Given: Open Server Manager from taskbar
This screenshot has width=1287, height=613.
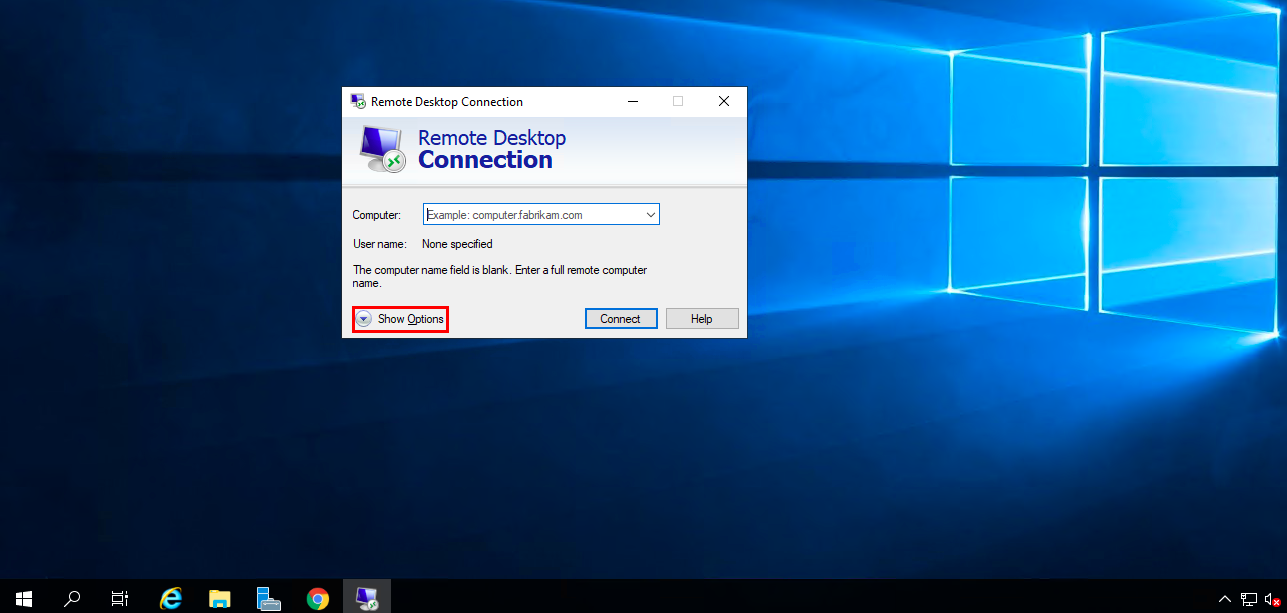Looking at the screenshot, I should [x=268, y=599].
